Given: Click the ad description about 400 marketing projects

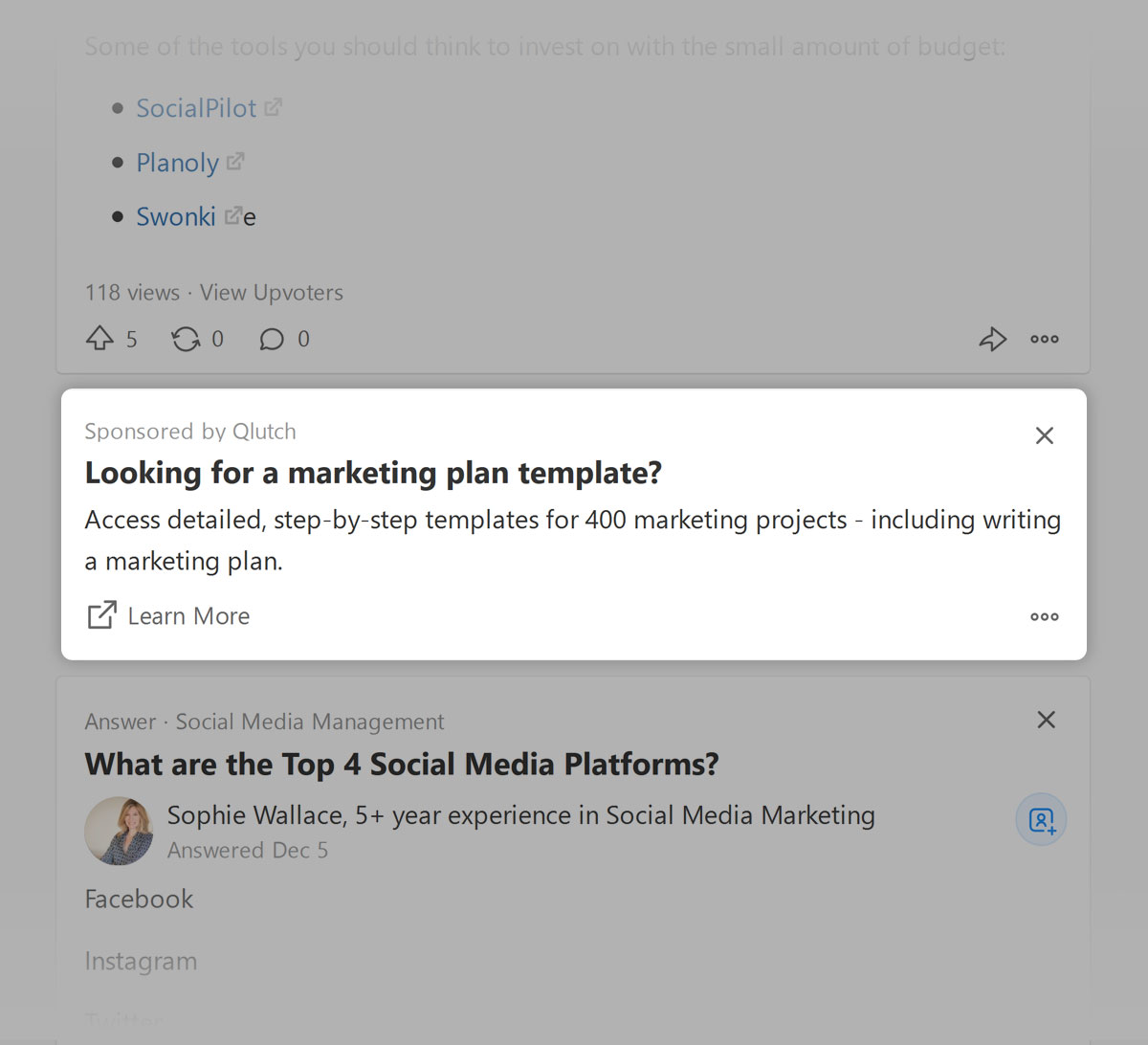Looking at the screenshot, I should (573, 540).
